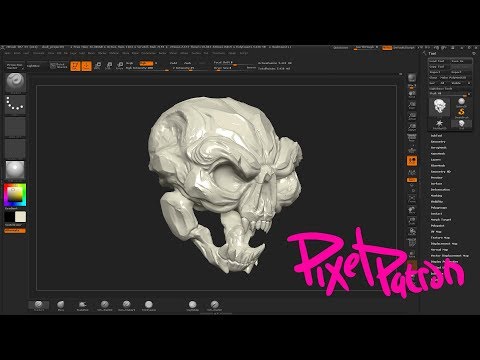
Task: Select the highlighted first brush on bottom shelf
Action: [39, 305]
